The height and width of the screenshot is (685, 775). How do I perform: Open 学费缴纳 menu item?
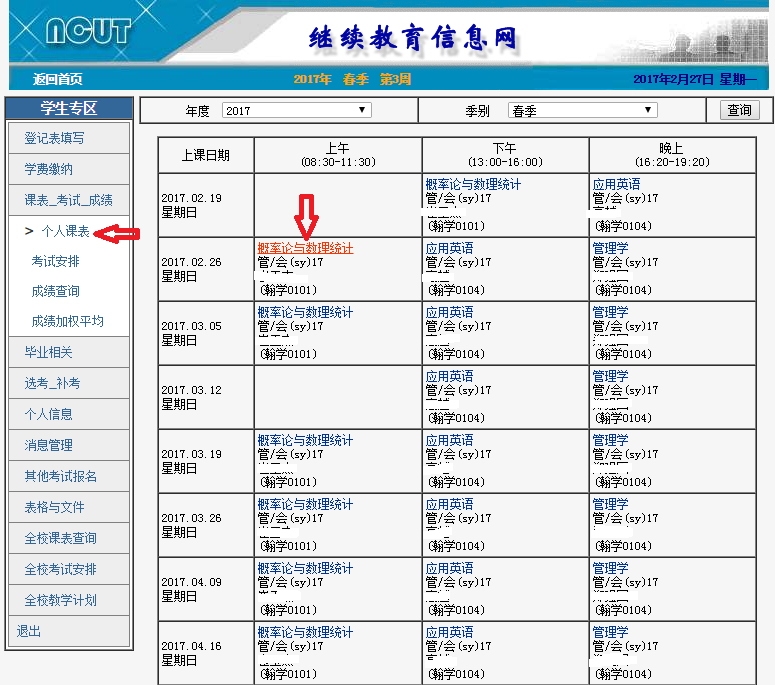click(49, 169)
